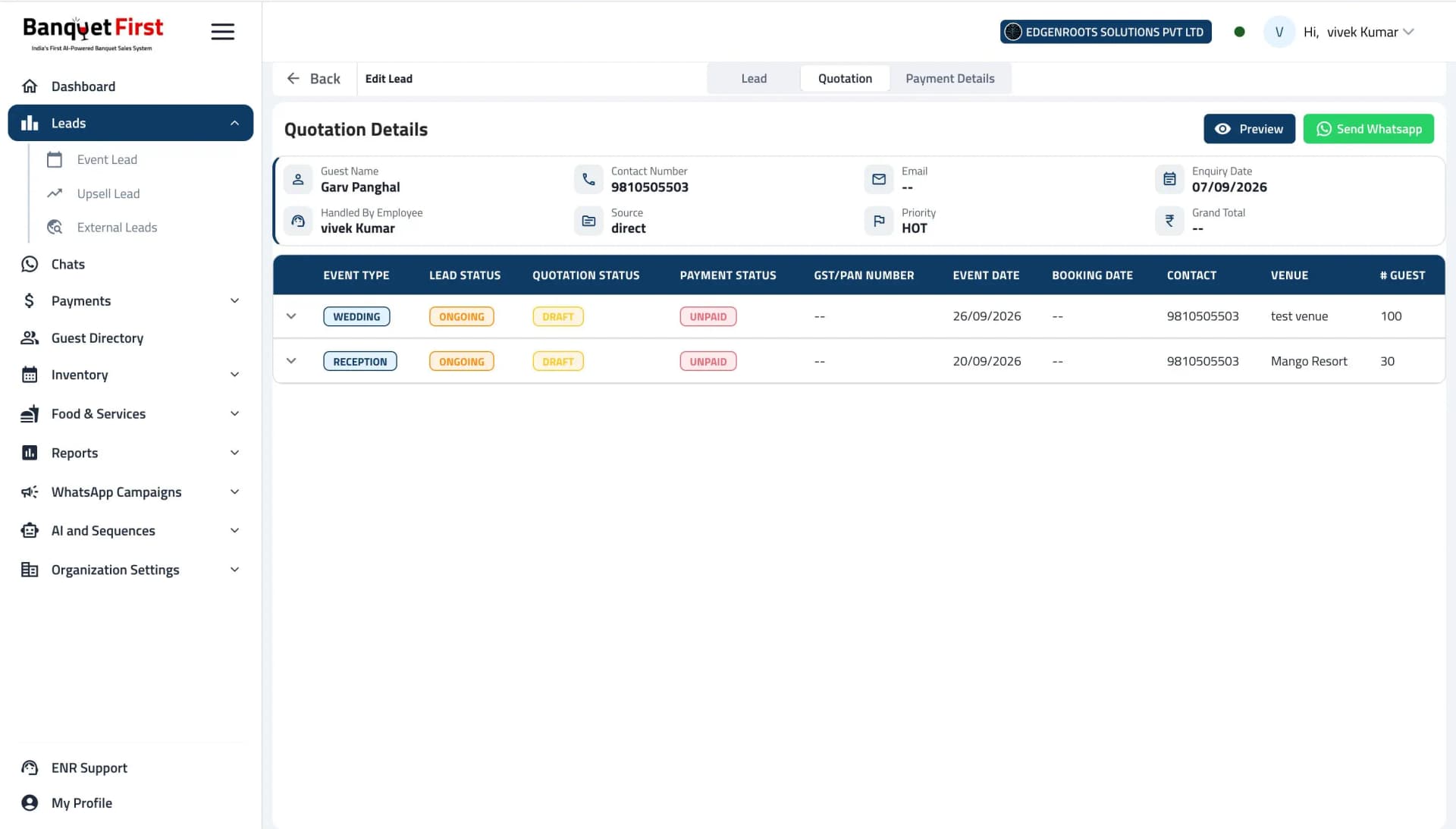Expand the RECEPTION event row
The width and height of the screenshot is (1456, 829).
pyautogui.click(x=291, y=361)
